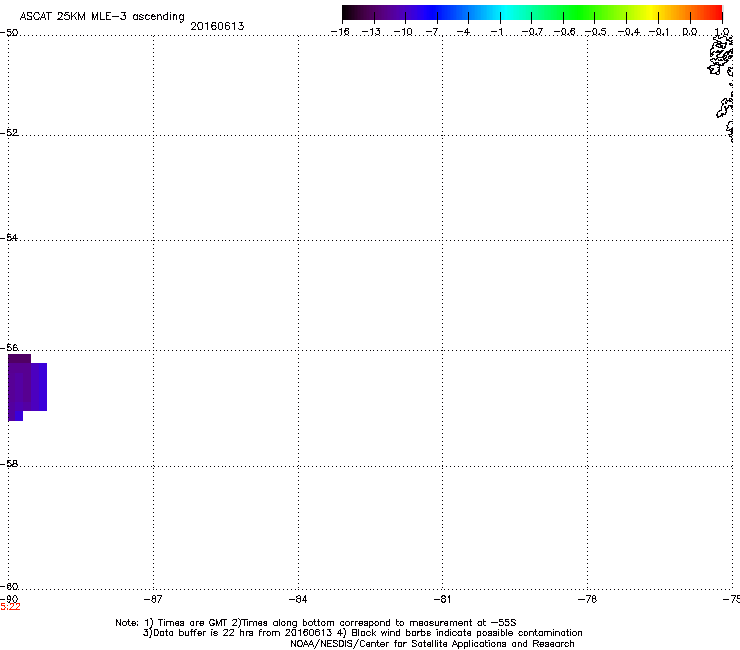Viewport: 740px width, 650px height.
Task: Click the -50 latitude label
Action: (9, 33)
